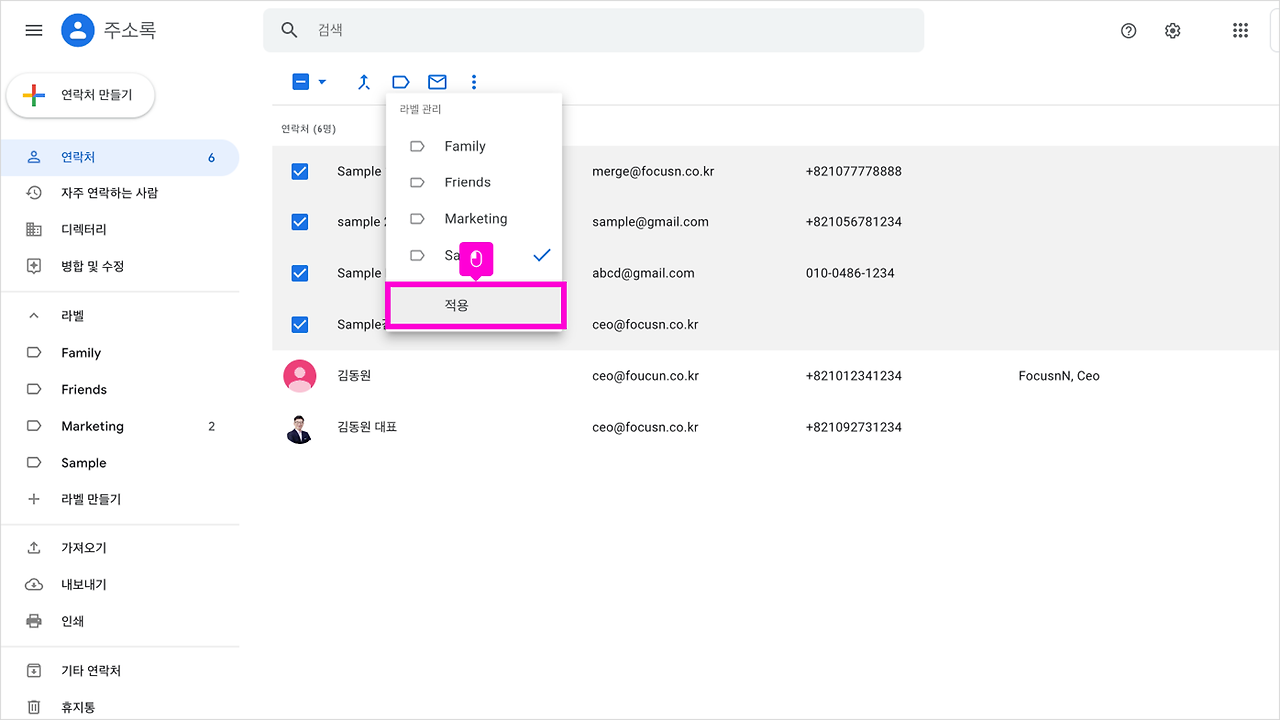Click the building icon for 디렉터리
The image size is (1280, 720).
click(x=34, y=230)
